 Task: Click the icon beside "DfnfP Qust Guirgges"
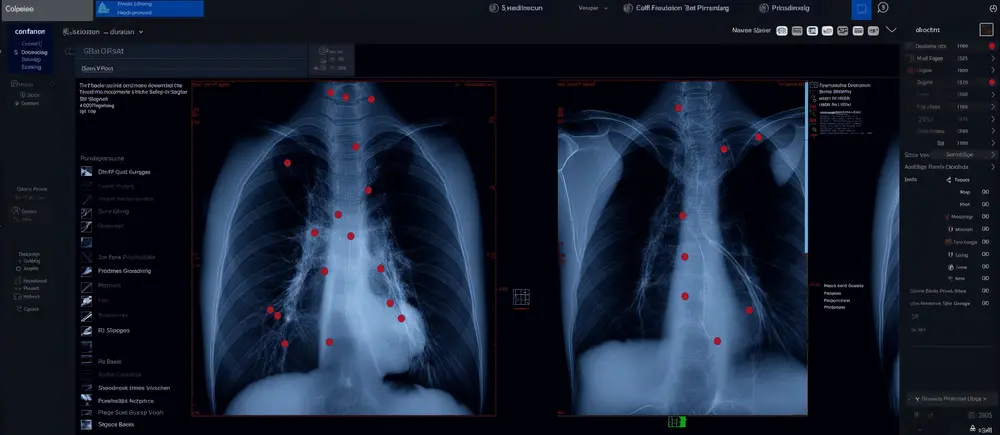[x=87, y=172]
